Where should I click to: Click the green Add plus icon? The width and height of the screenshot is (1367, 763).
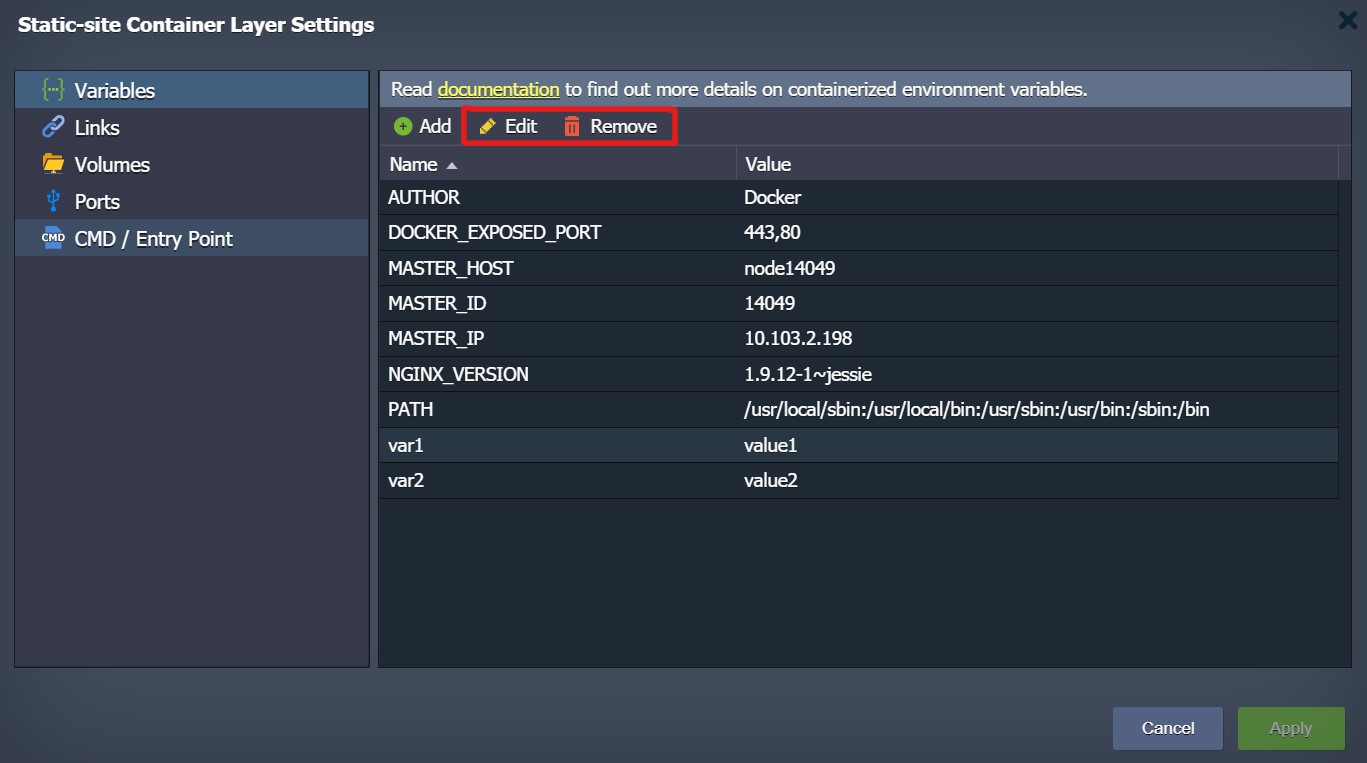click(x=403, y=126)
